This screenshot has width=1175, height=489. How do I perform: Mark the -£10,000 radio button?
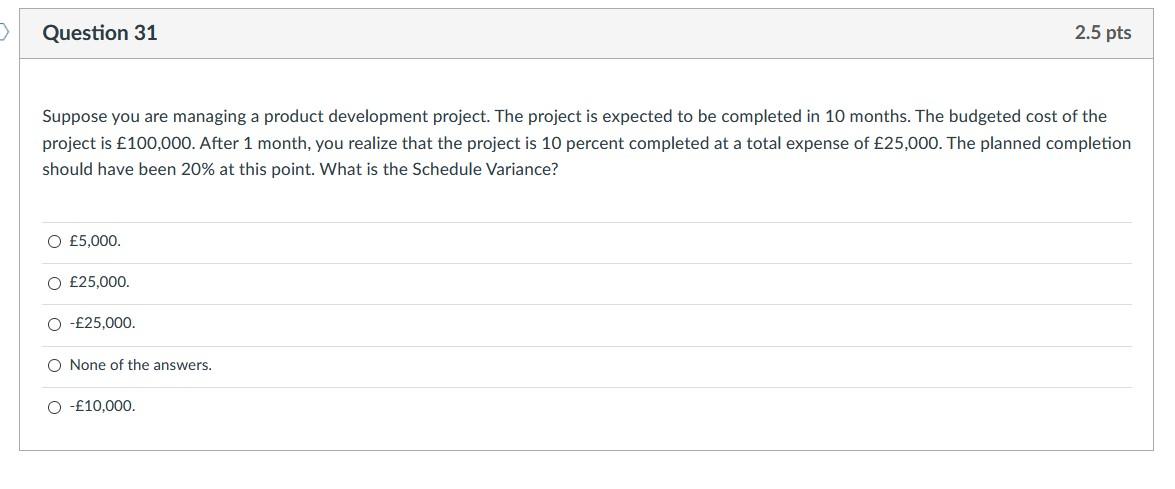[x=54, y=407]
